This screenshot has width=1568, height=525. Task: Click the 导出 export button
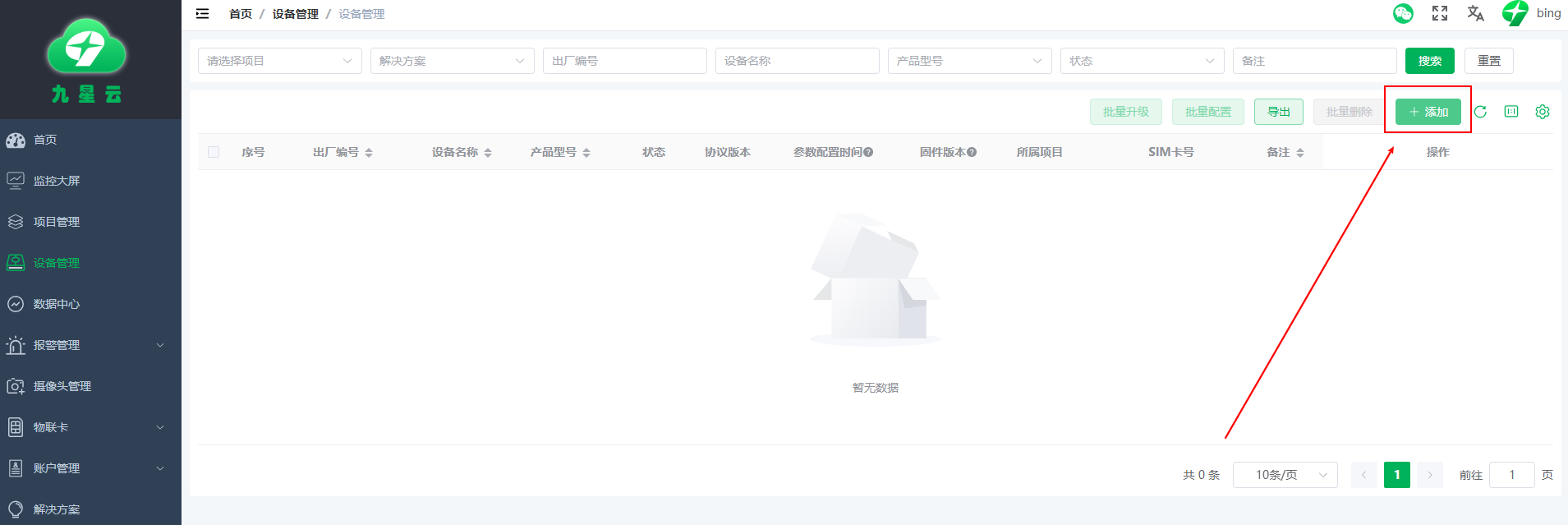[1279, 112]
